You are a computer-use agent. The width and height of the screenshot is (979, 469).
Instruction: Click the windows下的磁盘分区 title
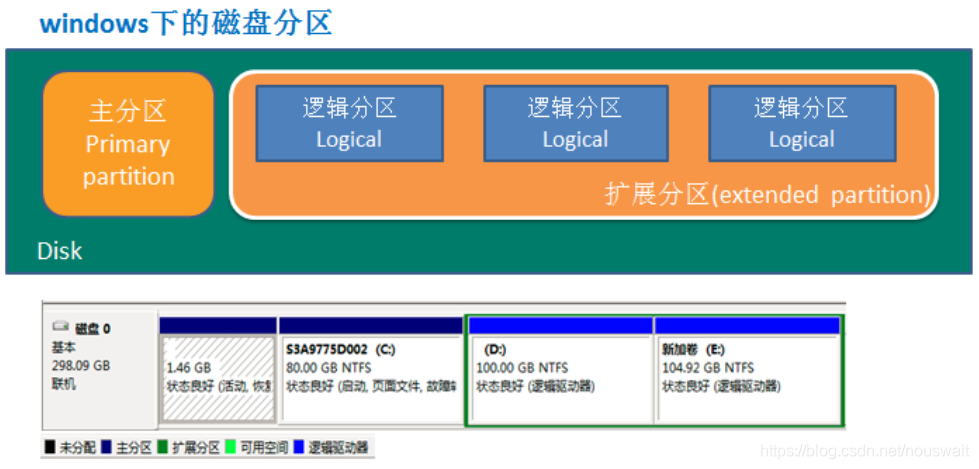[x=185, y=23]
